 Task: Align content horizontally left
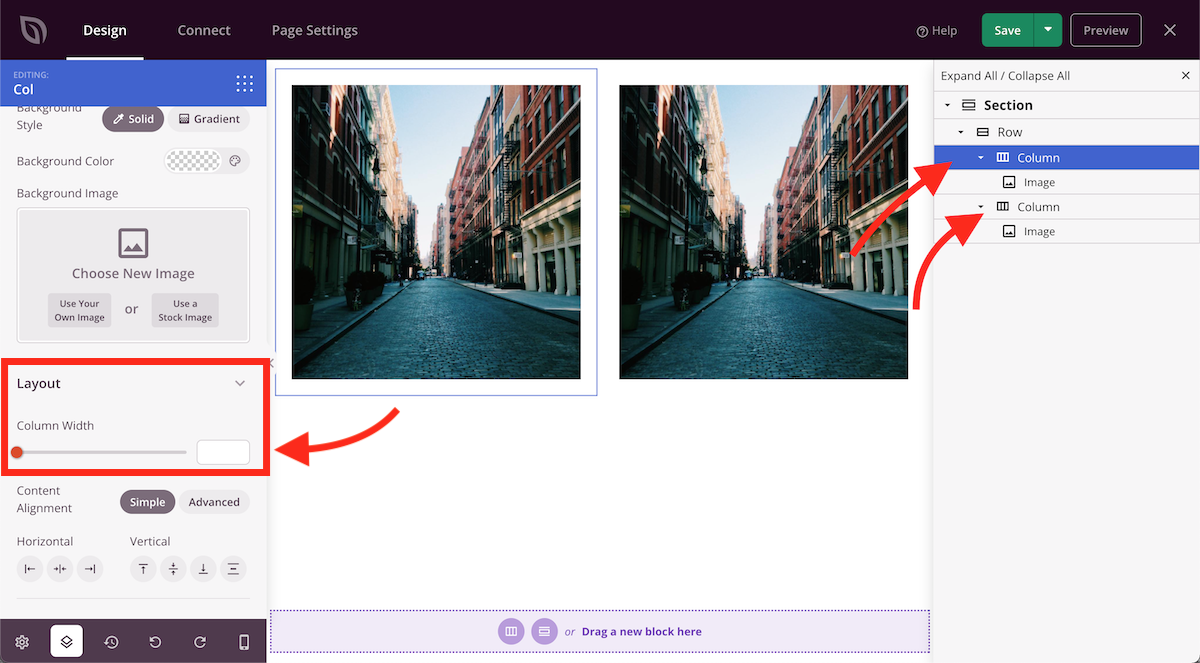pos(30,569)
